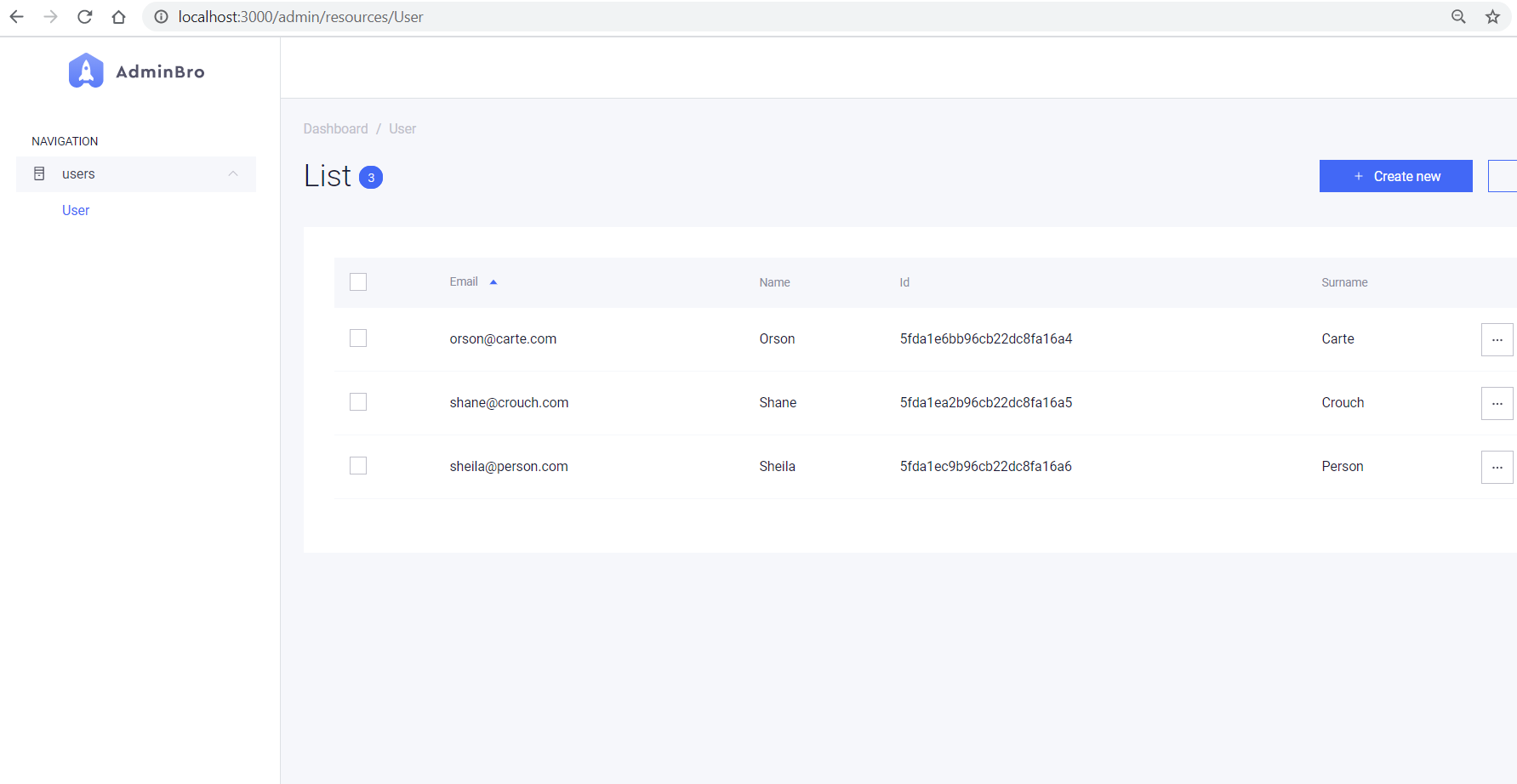Click the search magnifier icon in browser bar
Image resolution: width=1517 pixels, height=784 pixels.
tap(1458, 16)
